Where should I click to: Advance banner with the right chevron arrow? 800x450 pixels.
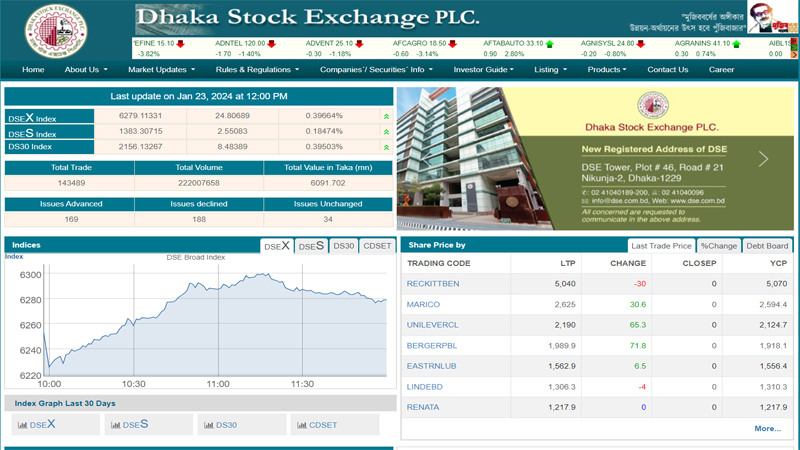pos(763,159)
